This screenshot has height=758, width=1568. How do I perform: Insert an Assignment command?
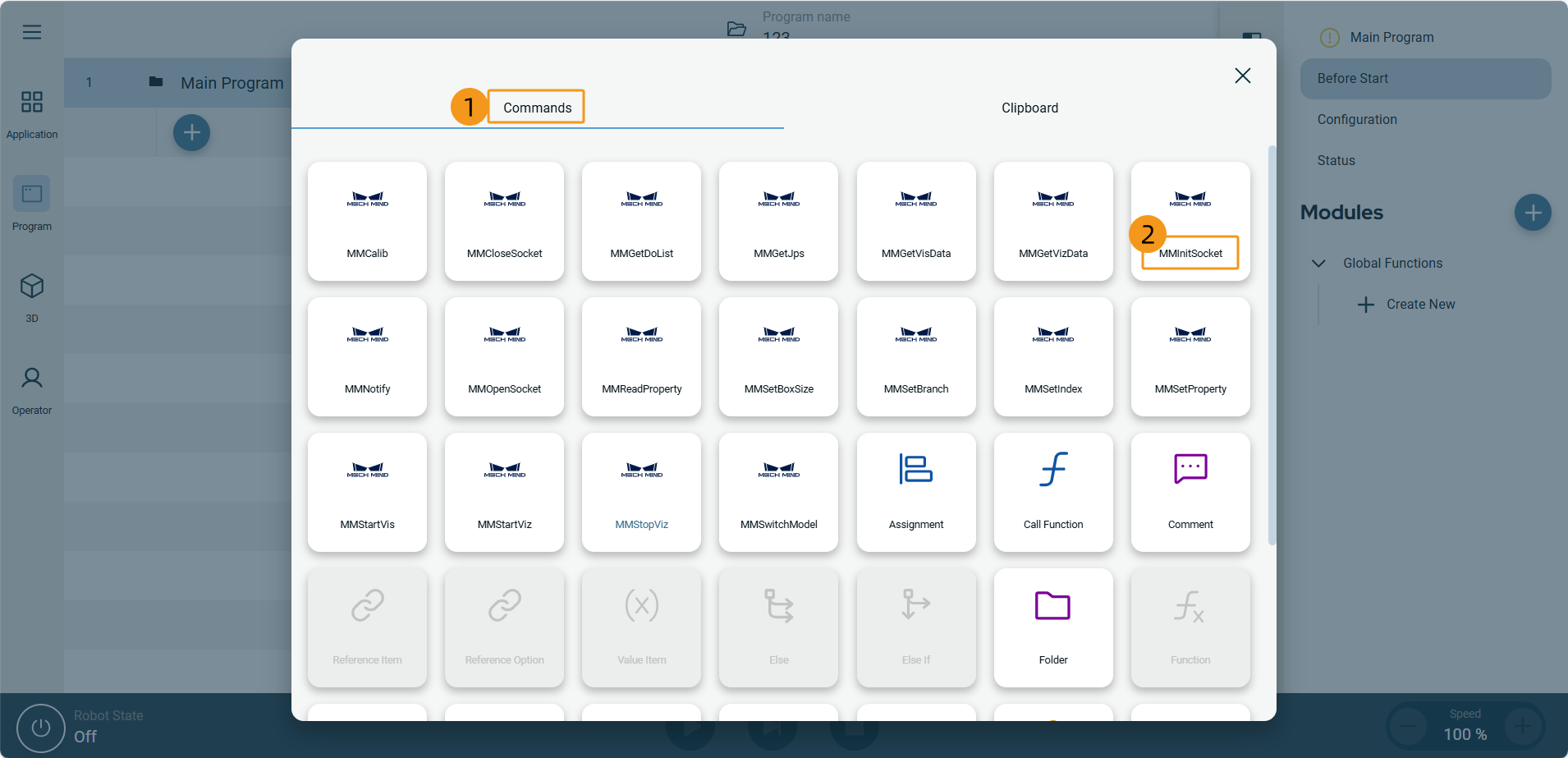pyautogui.click(x=916, y=492)
